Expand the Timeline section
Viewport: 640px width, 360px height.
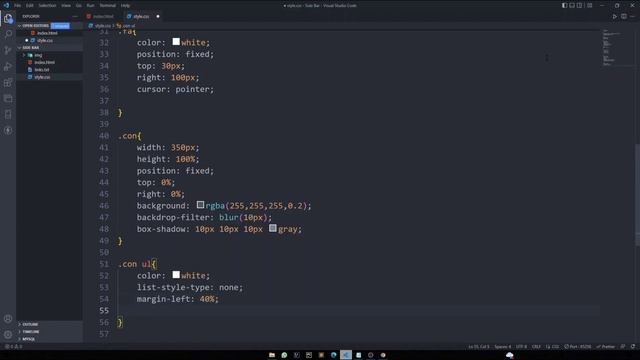(31, 332)
